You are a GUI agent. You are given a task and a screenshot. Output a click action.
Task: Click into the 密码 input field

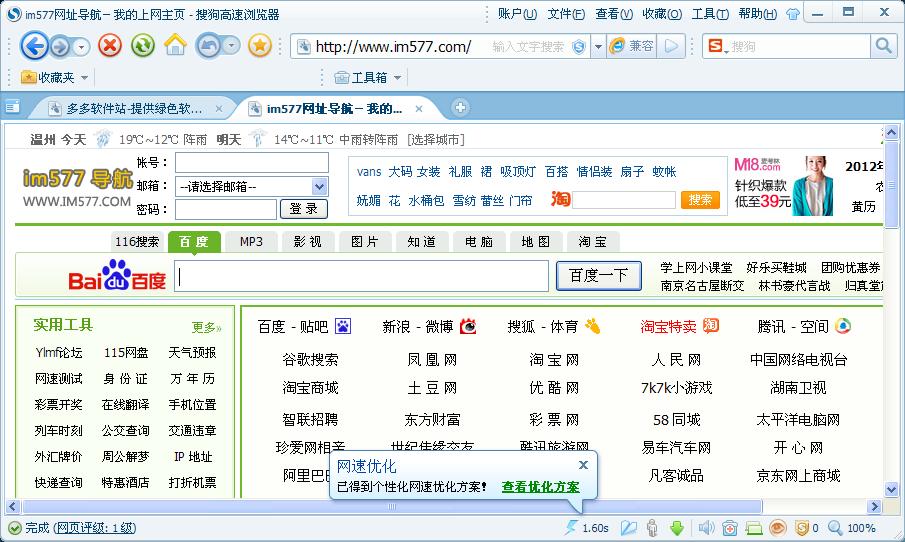tap(226, 209)
